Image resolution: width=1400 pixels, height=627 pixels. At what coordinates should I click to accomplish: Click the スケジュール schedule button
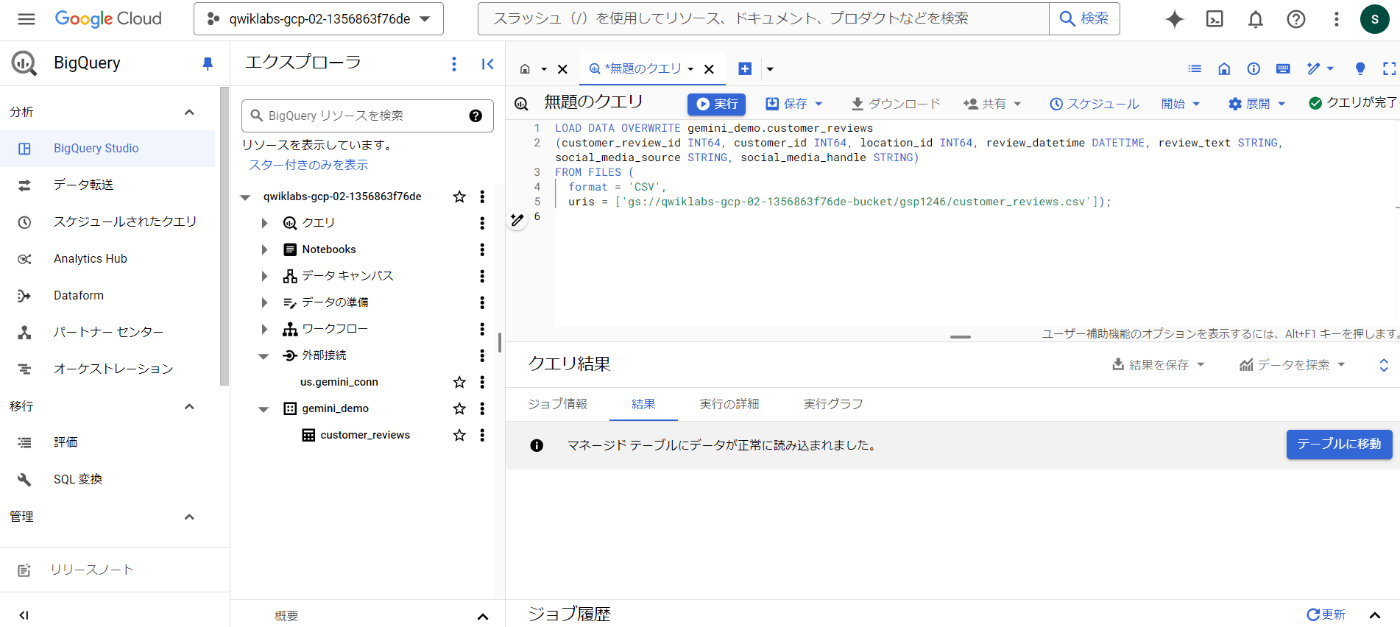(1093, 104)
